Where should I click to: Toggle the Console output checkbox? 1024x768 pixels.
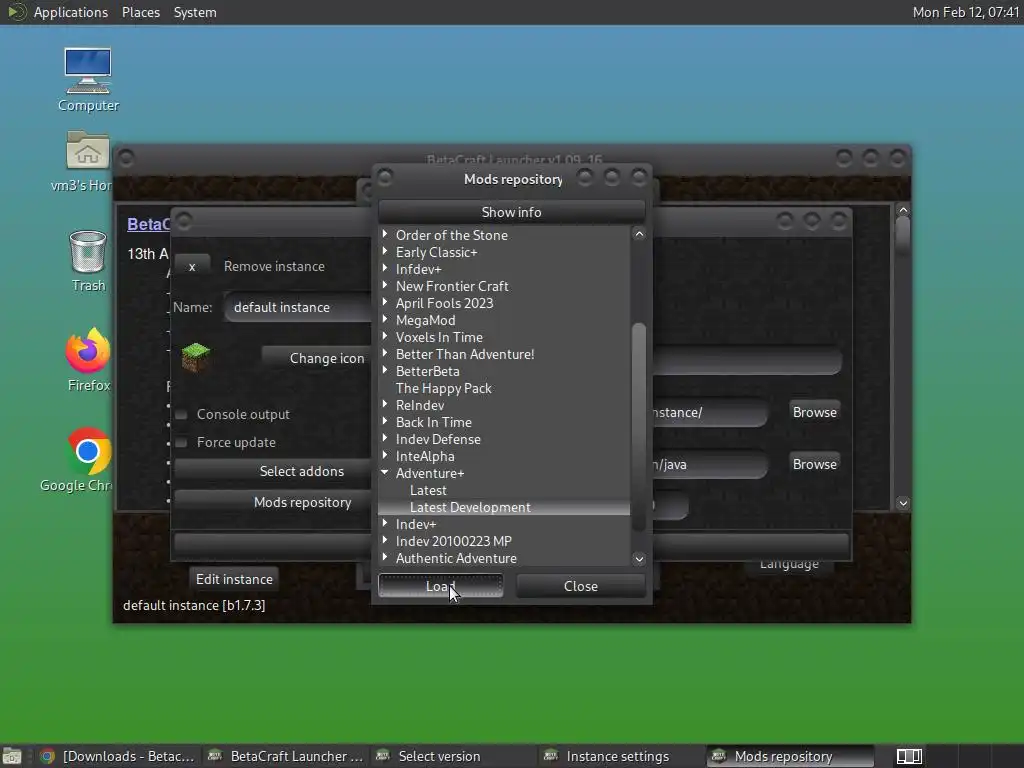182,414
